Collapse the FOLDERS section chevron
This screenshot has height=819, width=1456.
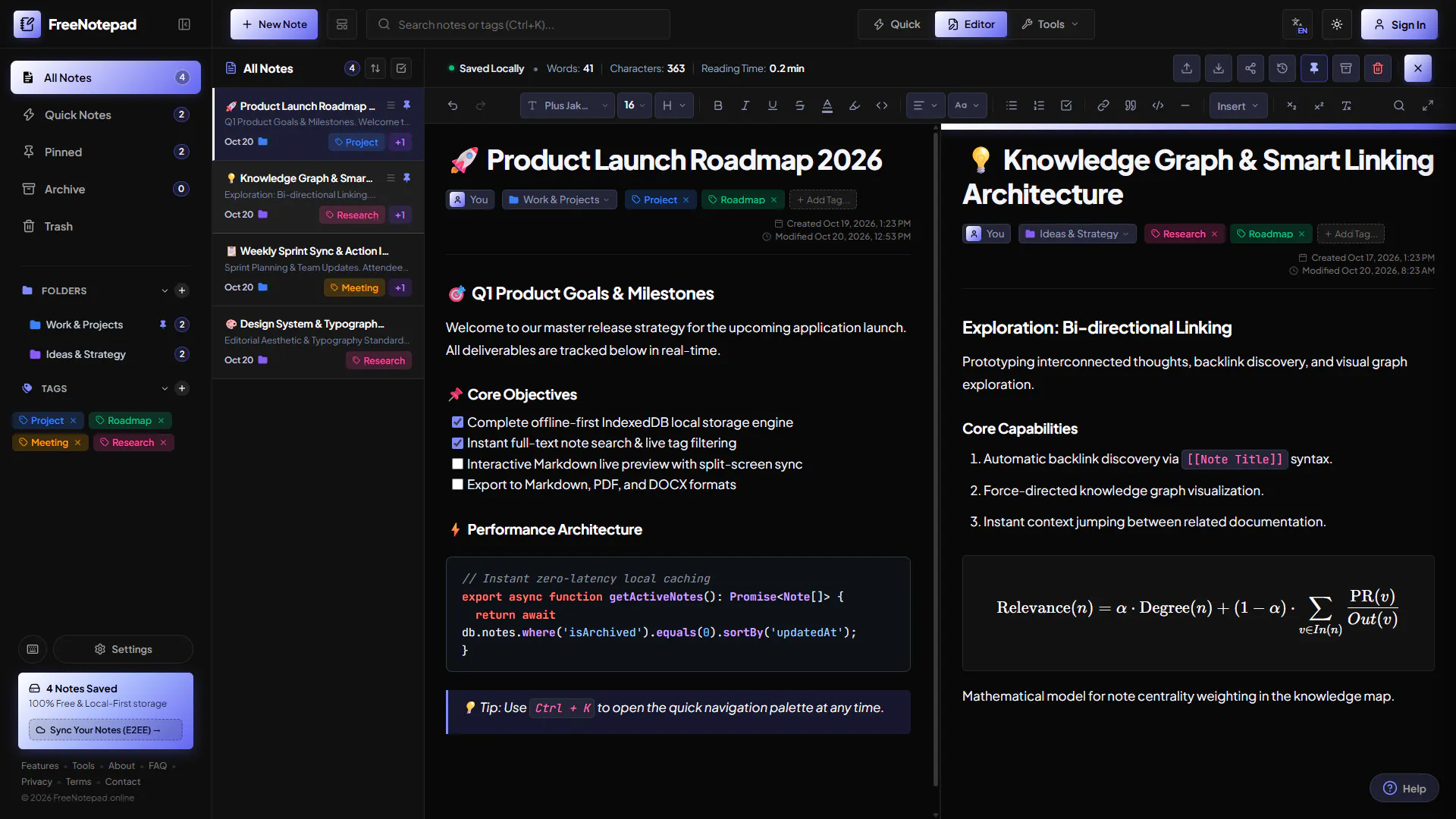click(x=165, y=290)
